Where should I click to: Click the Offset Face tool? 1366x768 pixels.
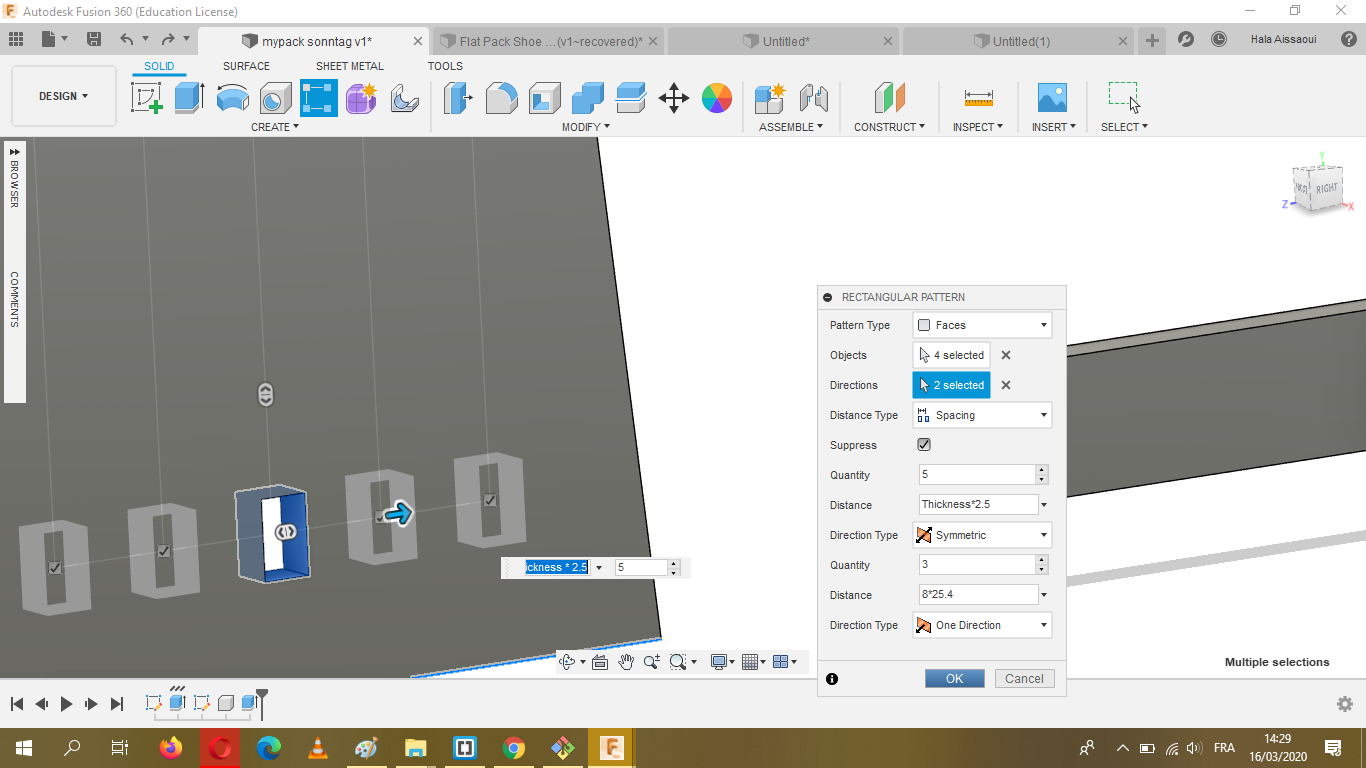(x=631, y=98)
